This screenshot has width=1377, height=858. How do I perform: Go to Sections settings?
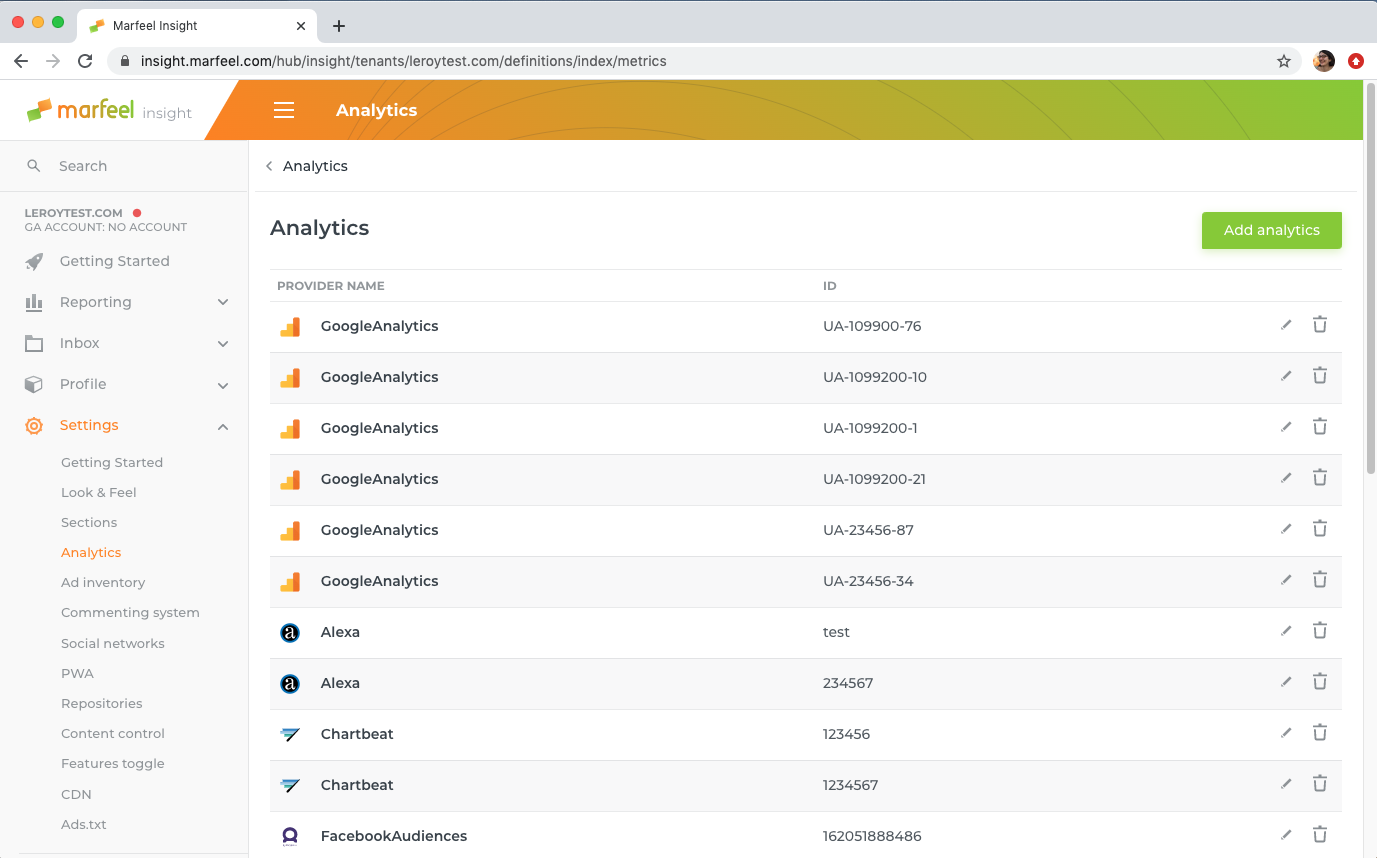coord(89,522)
